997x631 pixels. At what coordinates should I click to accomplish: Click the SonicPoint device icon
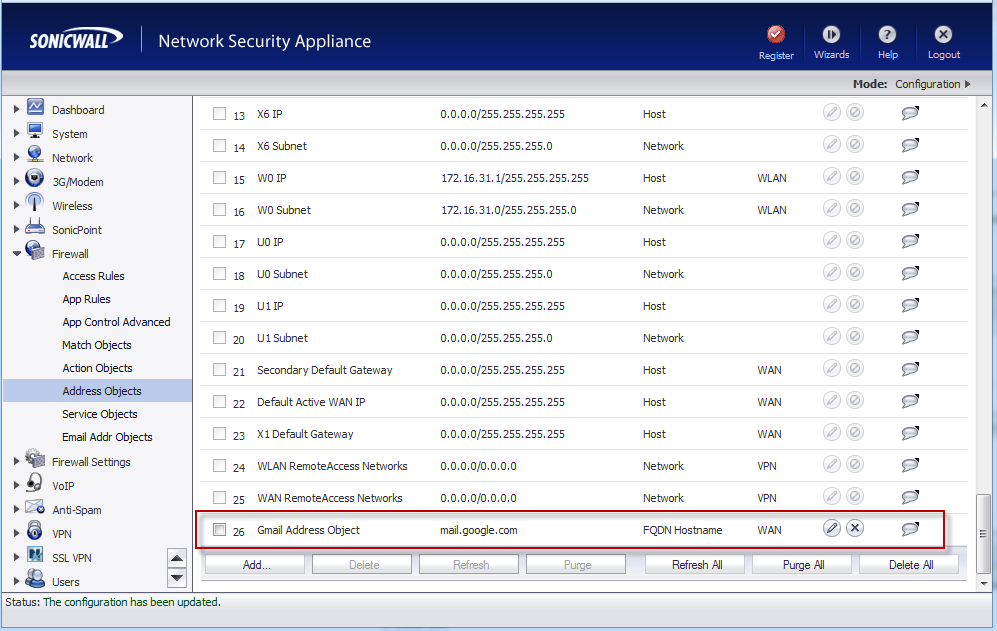pos(35,226)
